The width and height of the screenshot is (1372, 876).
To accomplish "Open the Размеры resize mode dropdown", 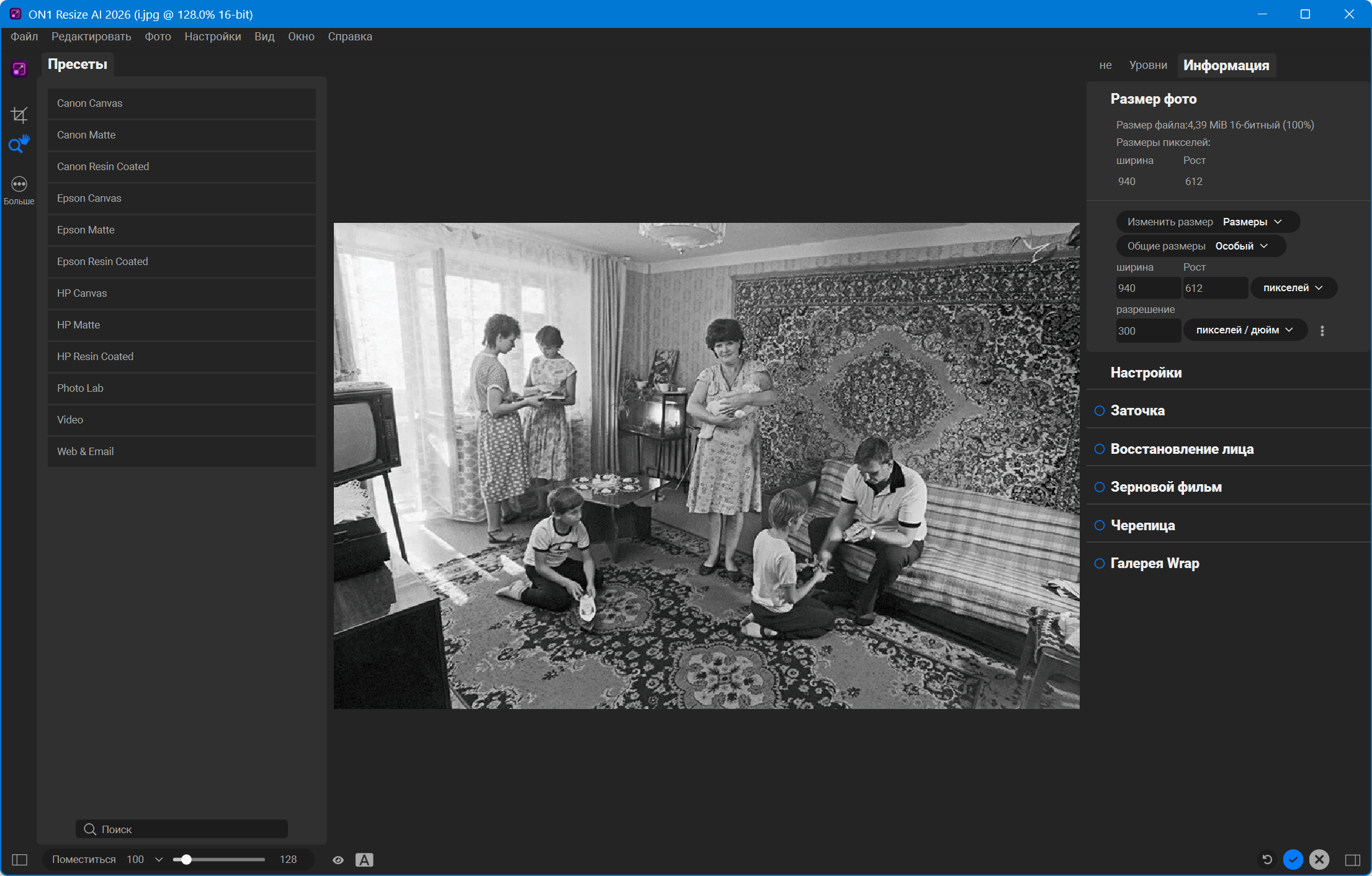I will [x=1252, y=222].
